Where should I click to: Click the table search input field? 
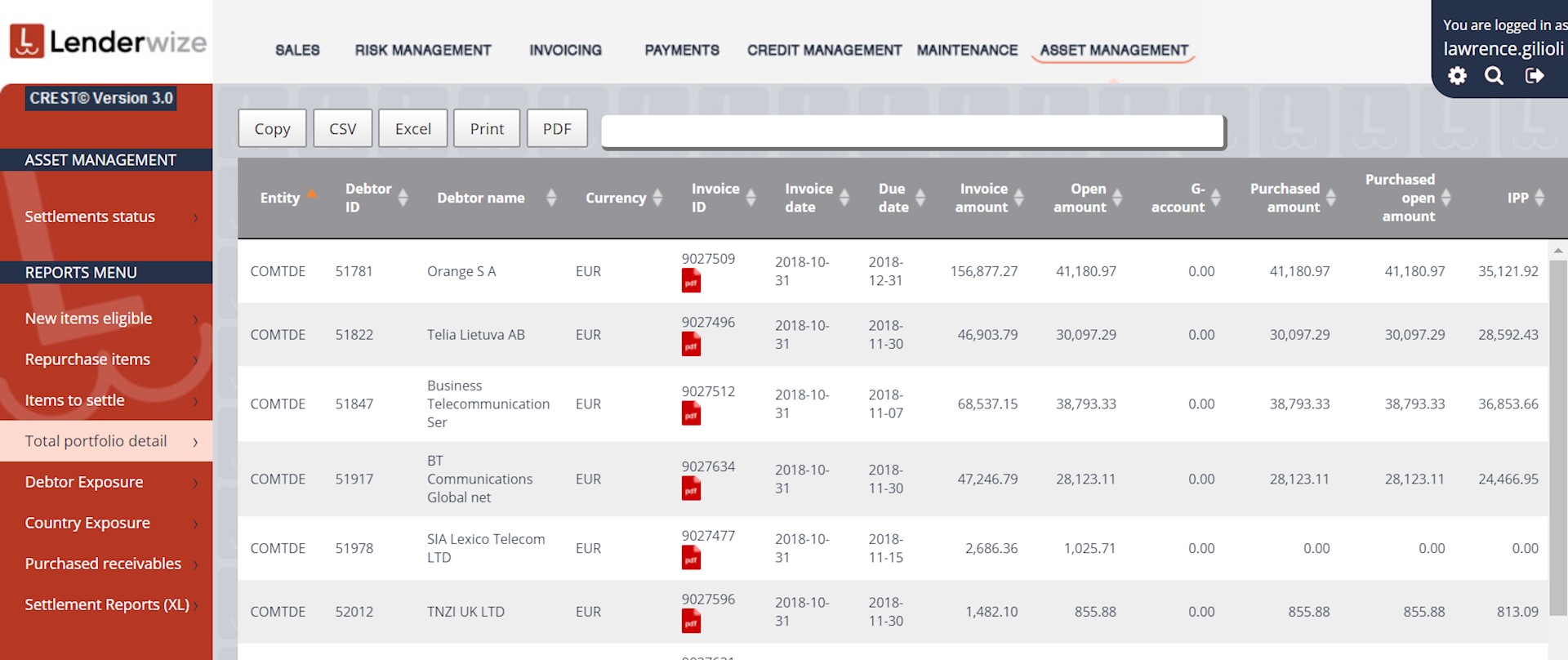tap(912, 131)
